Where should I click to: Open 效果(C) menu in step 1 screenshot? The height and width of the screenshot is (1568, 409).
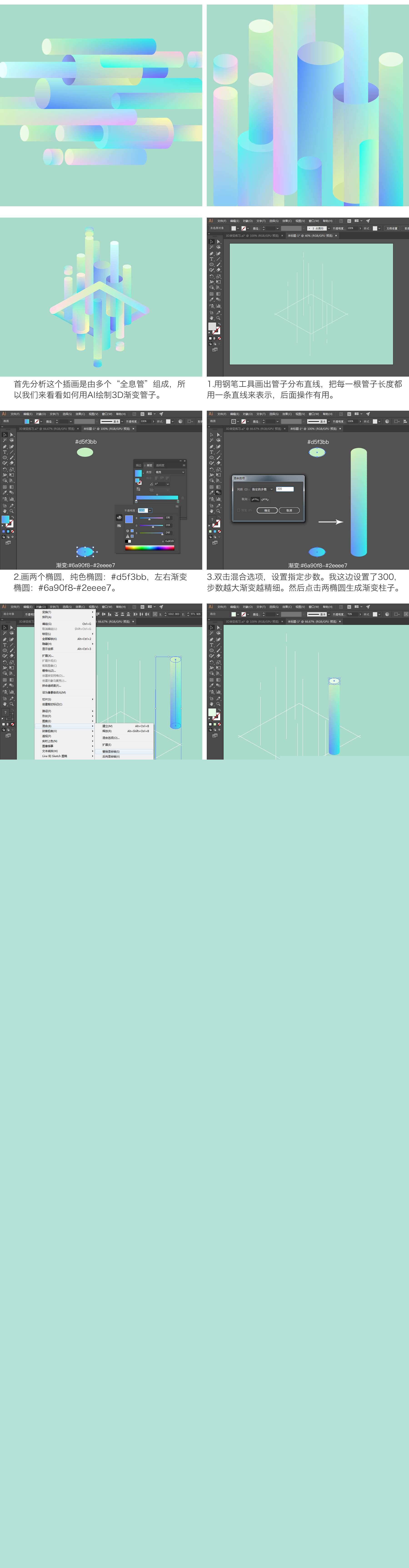click(287, 221)
